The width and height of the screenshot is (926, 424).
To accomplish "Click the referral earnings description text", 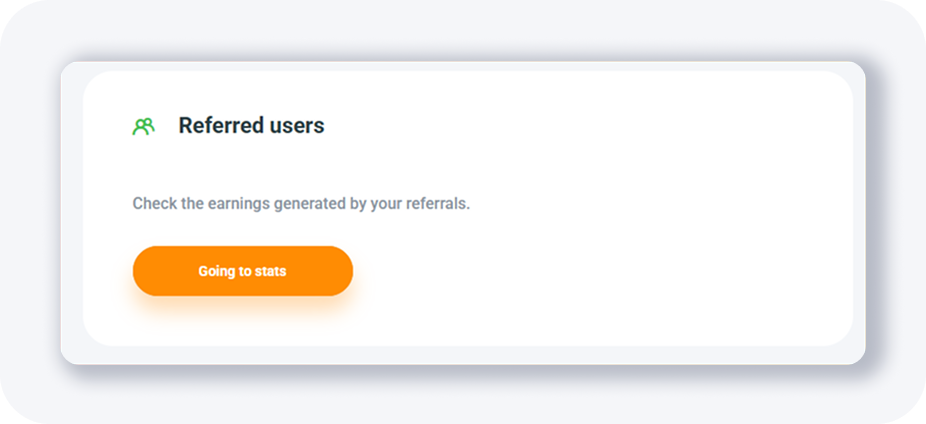I will click(x=300, y=204).
